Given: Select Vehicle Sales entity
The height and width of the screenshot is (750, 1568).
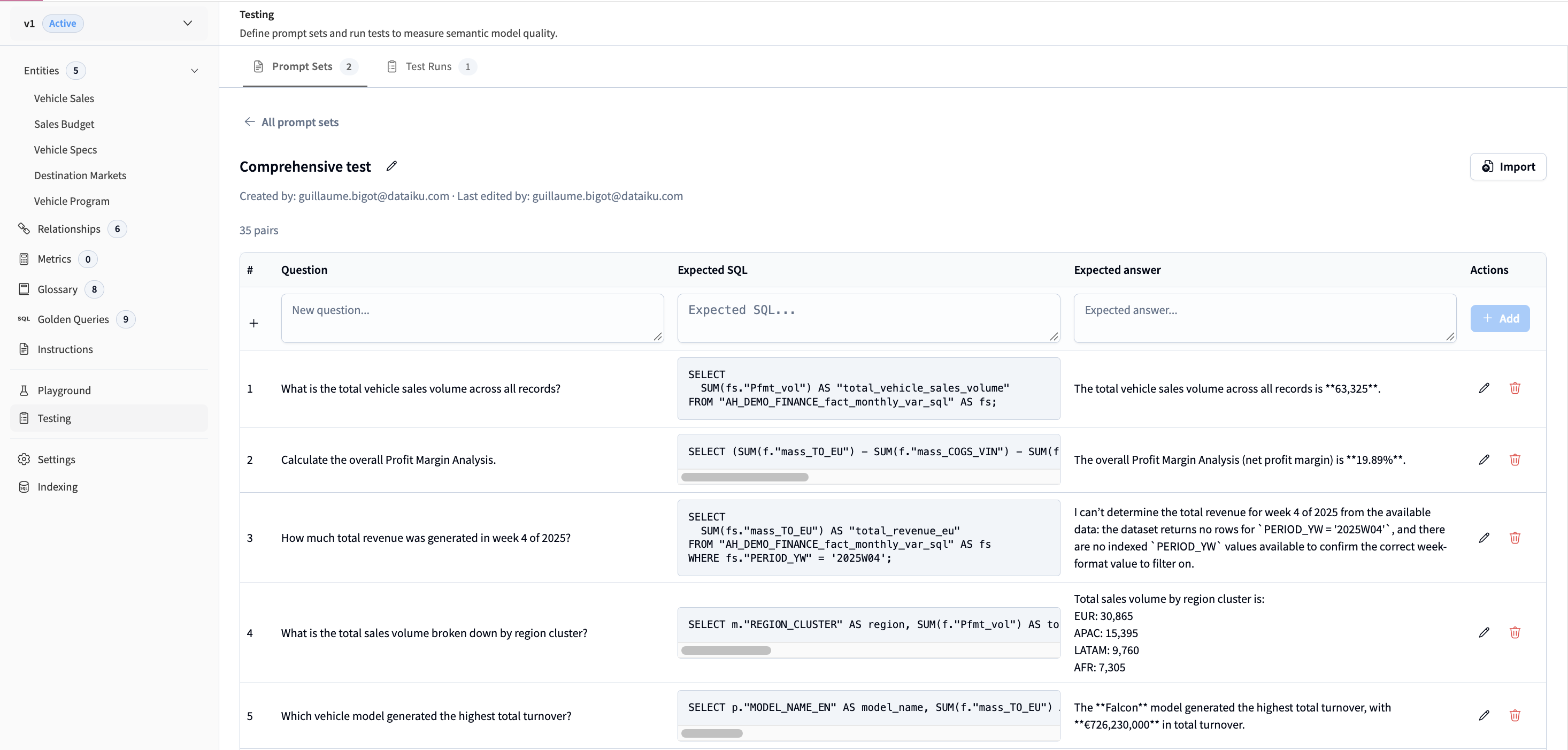Looking at the screenshot, I should [x=64, y=98].
